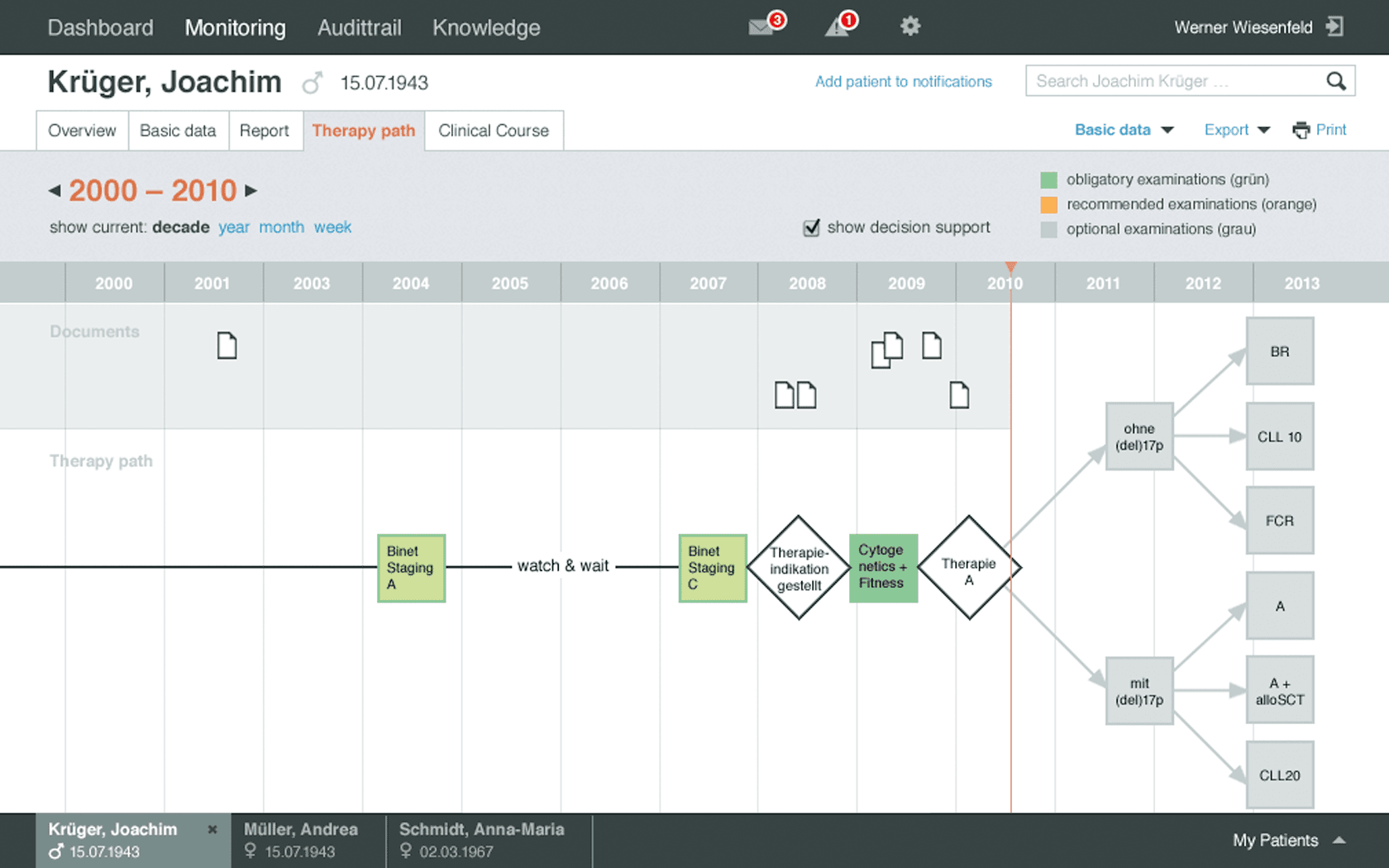Open the single document icon under 2009
This screenshot has height=868, width=1389.
pos(933,347)
